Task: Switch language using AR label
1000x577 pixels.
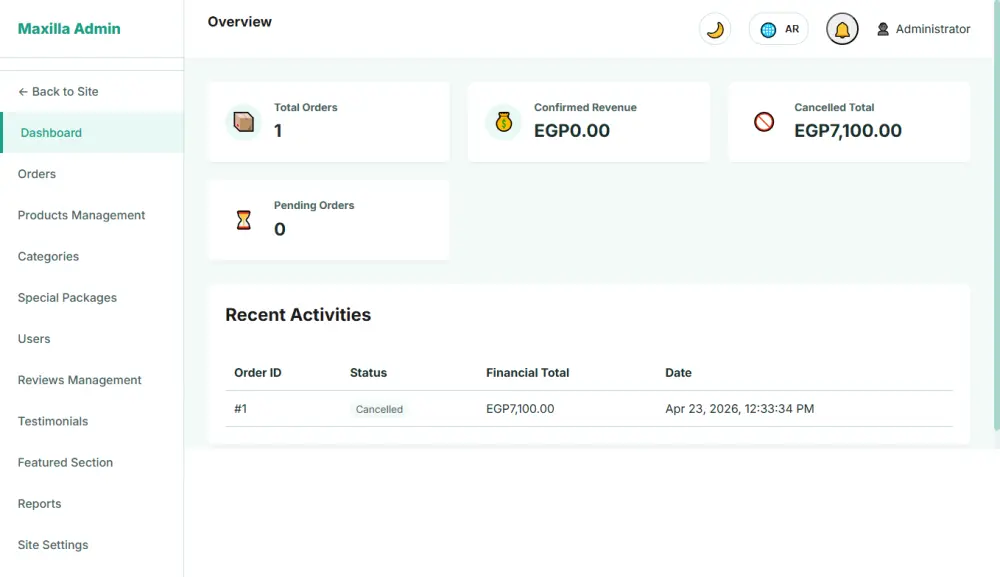Action: [791, 29]
